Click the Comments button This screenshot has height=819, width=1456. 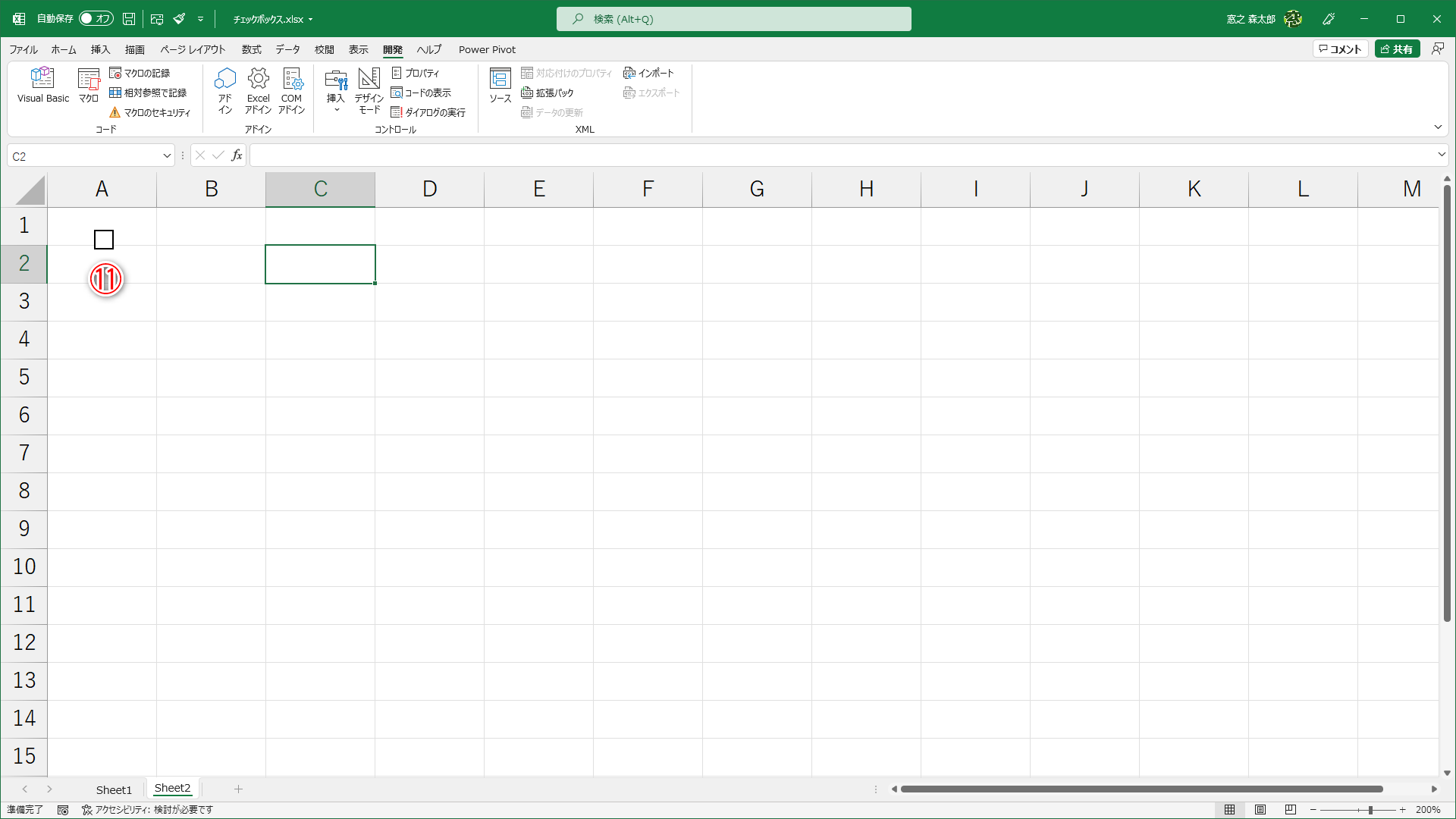tap(1340, 49)
